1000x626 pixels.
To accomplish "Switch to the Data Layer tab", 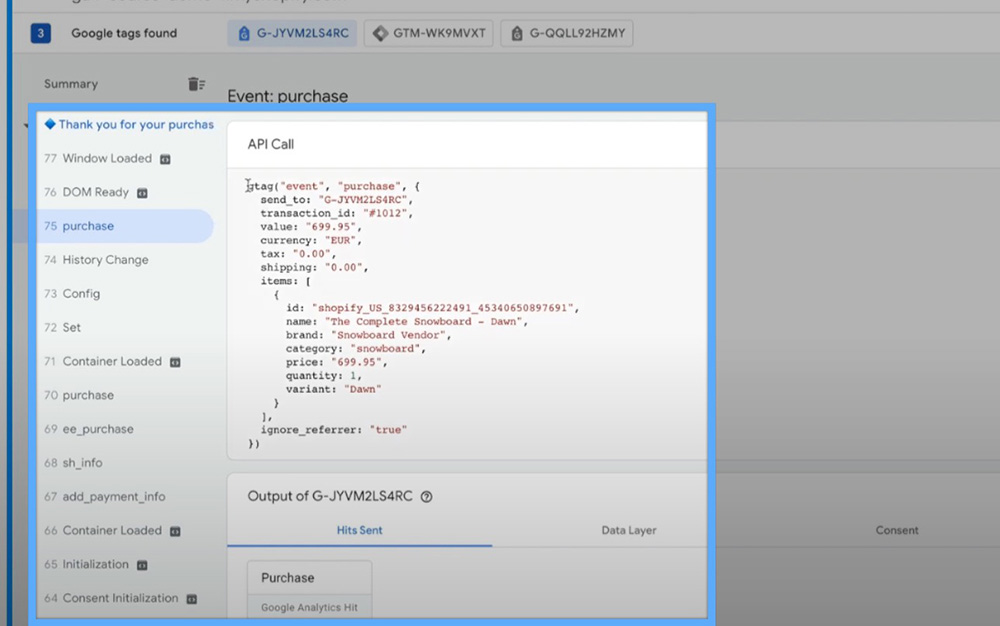I will pyautogui.click(x=628, y=530).
